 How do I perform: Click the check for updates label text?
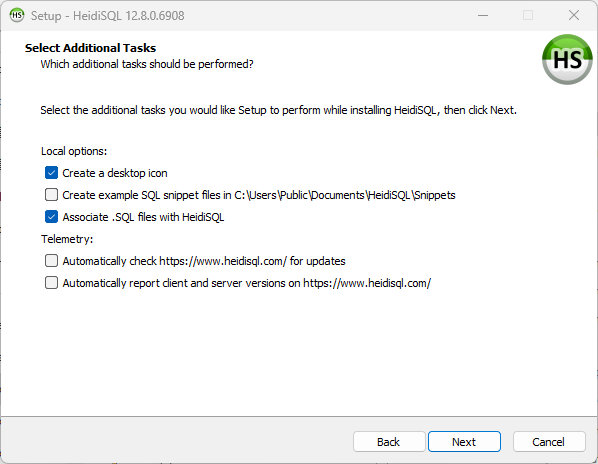coord(204,261)
